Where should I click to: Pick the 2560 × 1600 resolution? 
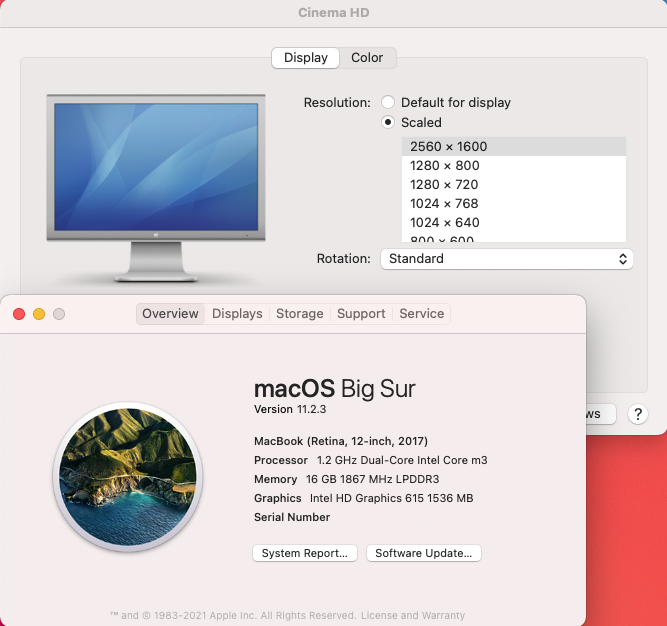513,146
